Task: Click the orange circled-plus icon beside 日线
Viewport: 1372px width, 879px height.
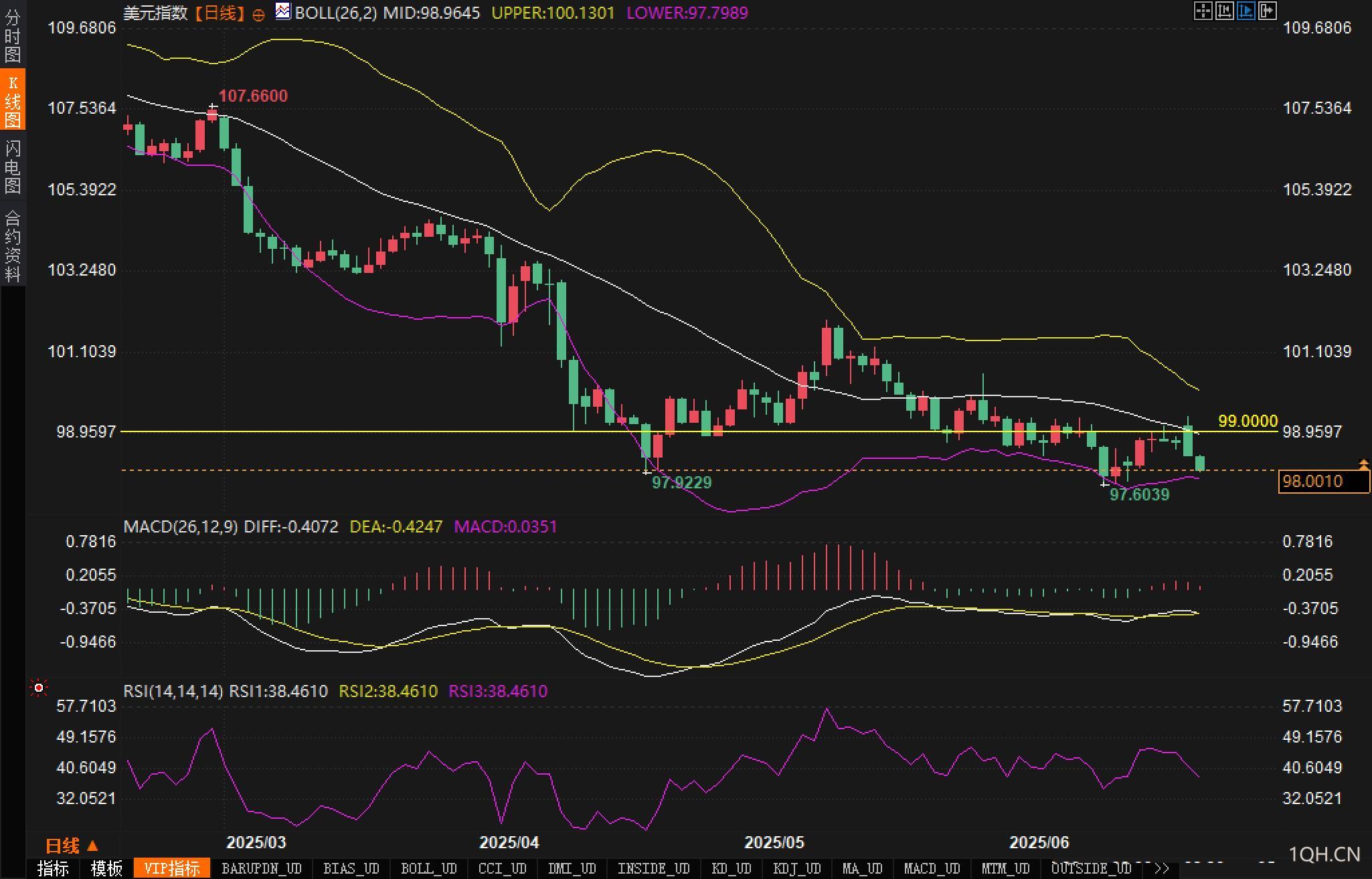Action: [258, 15]
